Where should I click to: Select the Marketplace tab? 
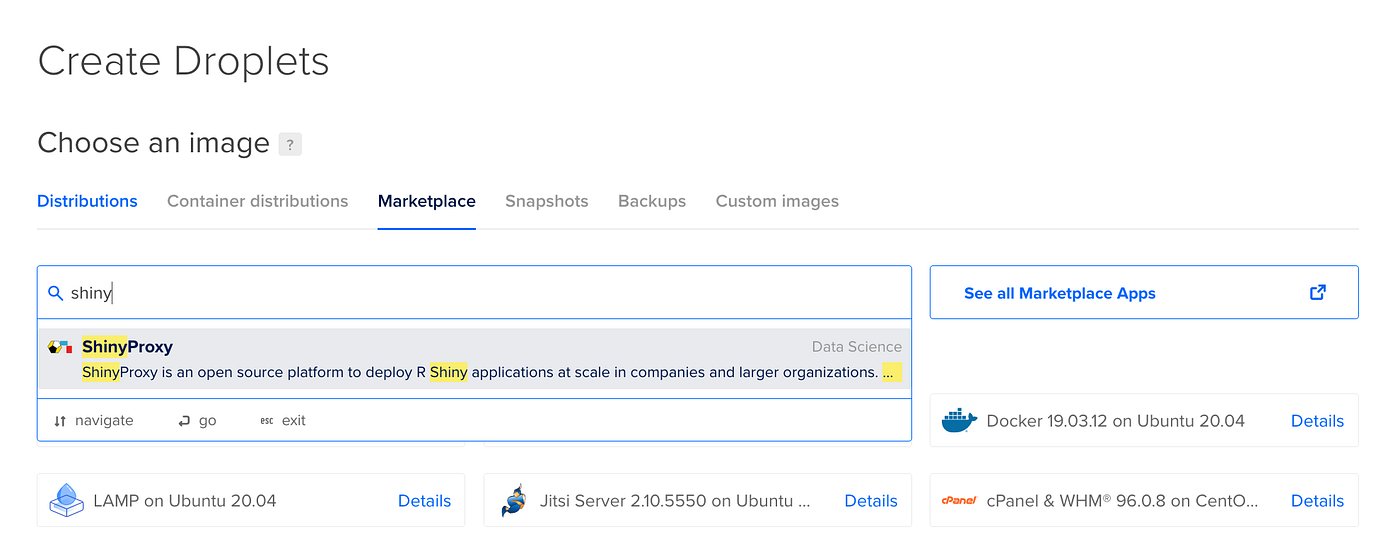[427, 201]
